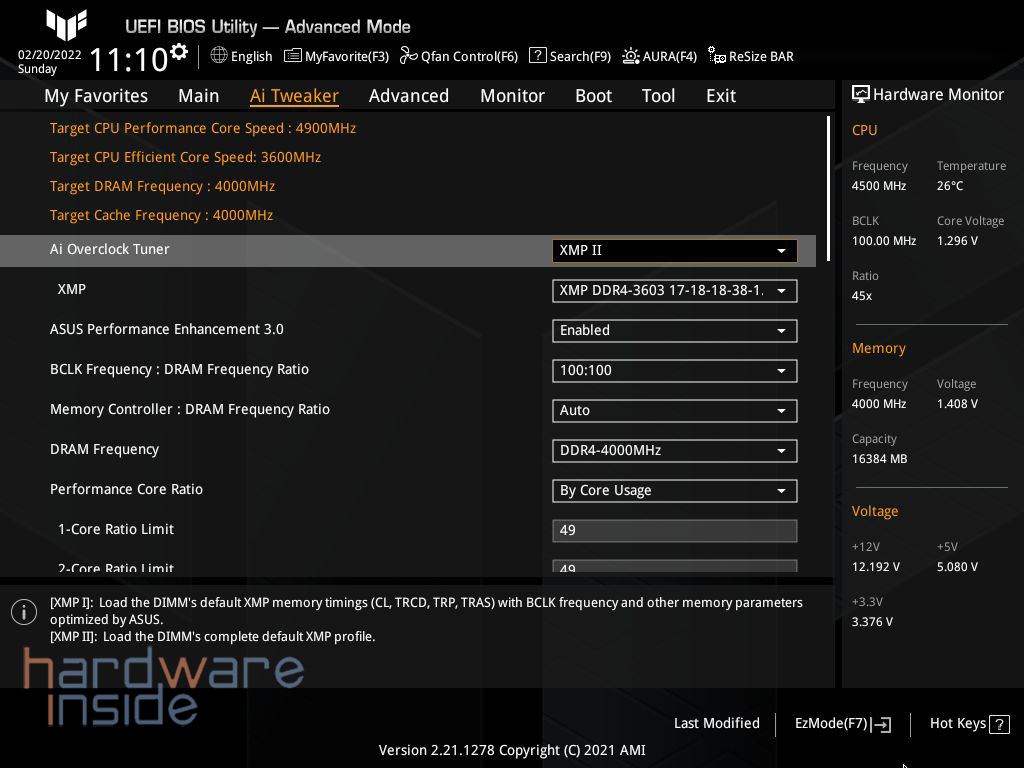Expand ASUS Performance Enhancement 3.0 dropdown
The height and width of the screenshot is (768, 1024).
675,330
